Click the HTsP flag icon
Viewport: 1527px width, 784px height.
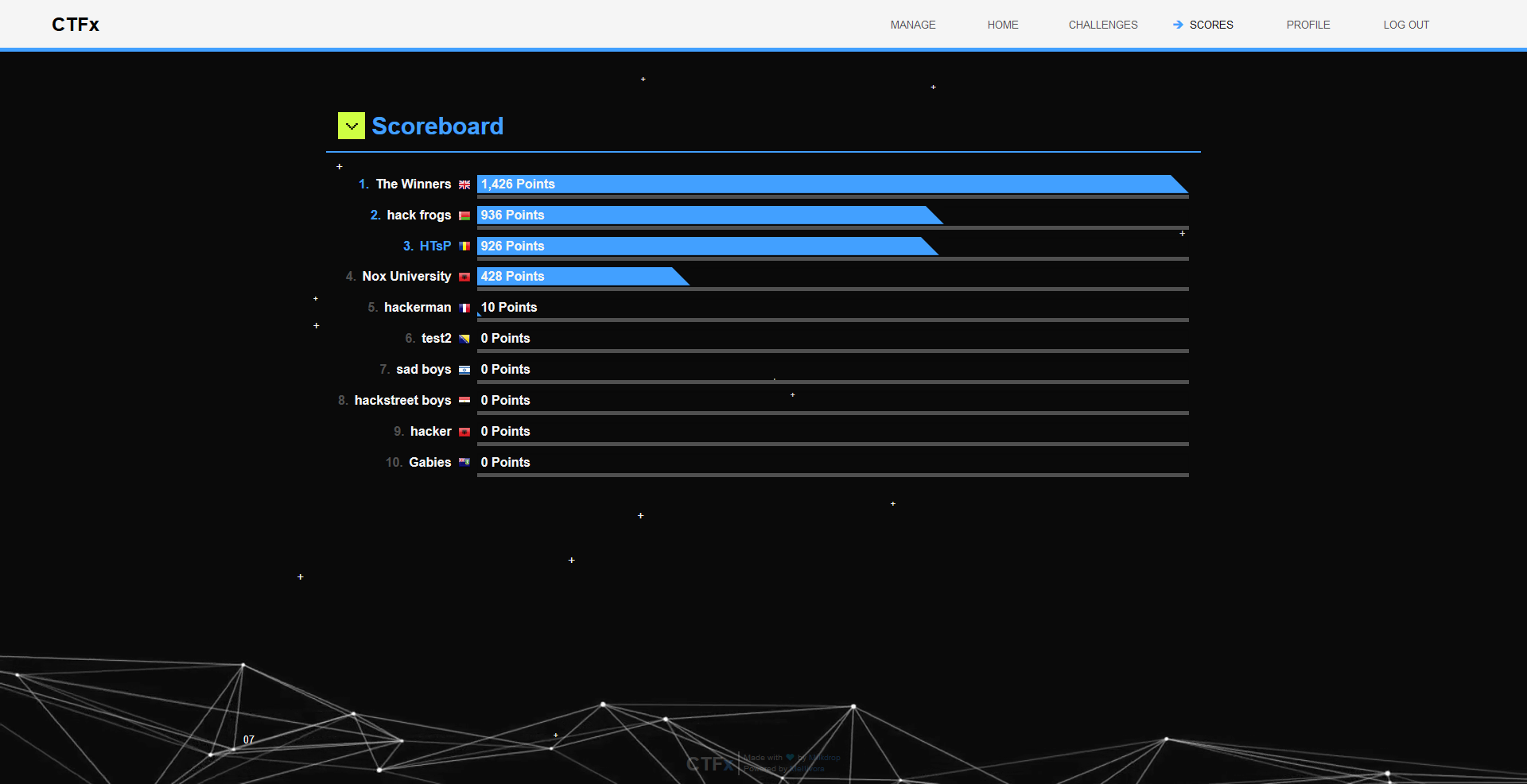click(x=464, y=246)
